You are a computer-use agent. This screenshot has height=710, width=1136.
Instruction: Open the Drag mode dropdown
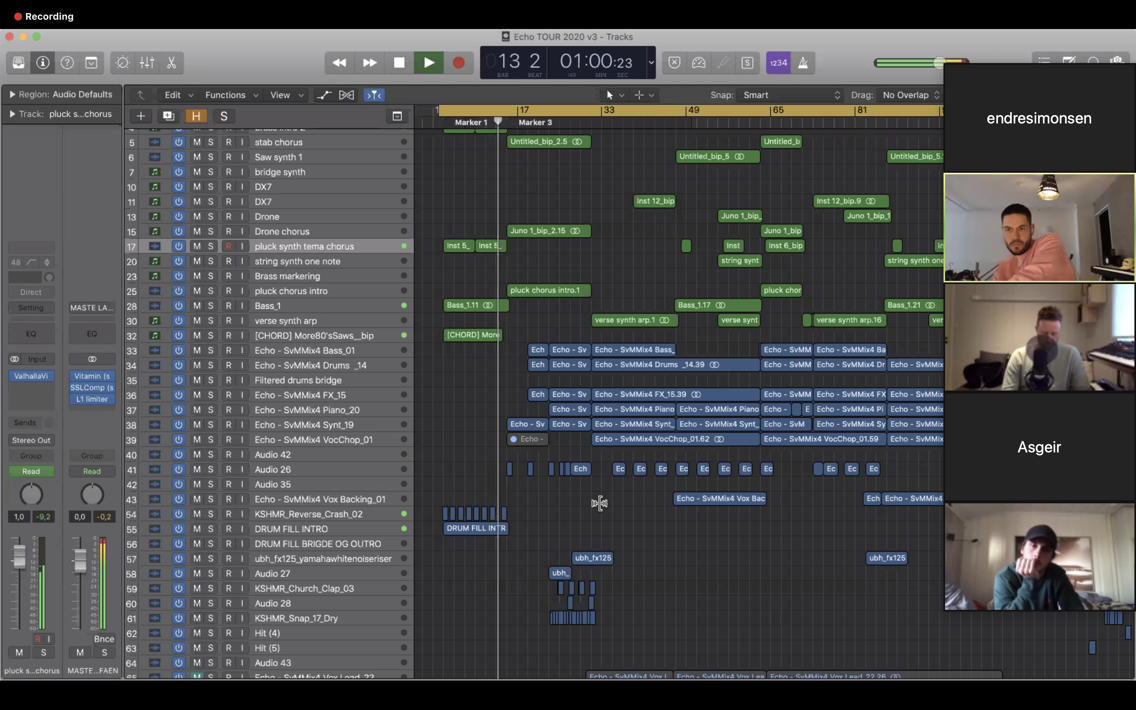(x=911, y=95)
